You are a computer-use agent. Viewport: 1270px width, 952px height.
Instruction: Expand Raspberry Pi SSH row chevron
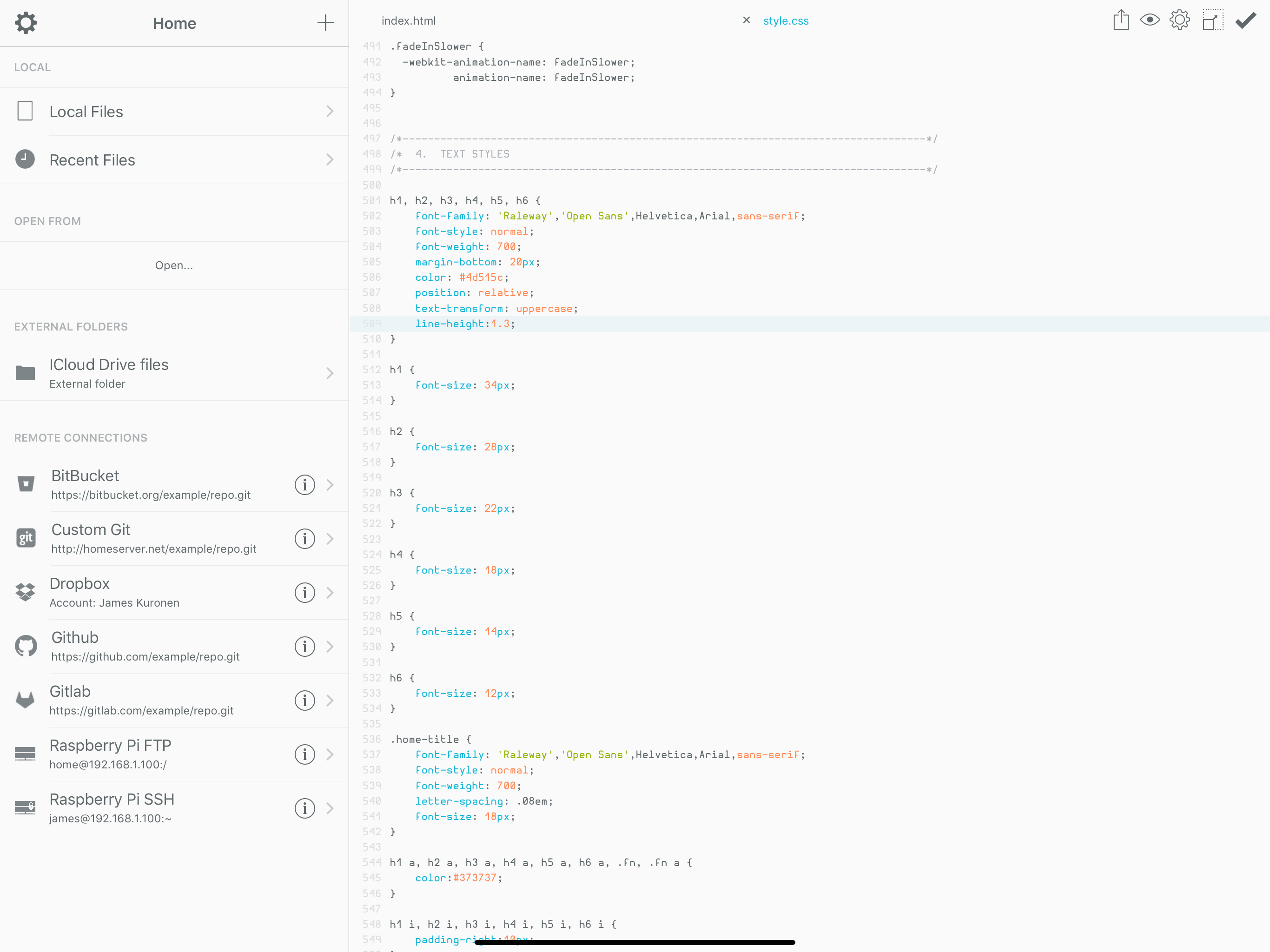point(330,808)
